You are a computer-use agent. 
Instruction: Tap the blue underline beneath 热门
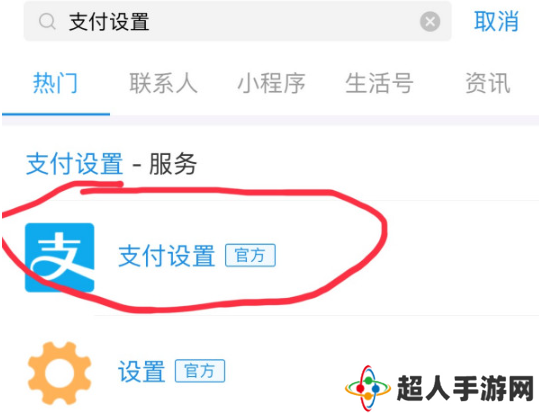point(56,114)
